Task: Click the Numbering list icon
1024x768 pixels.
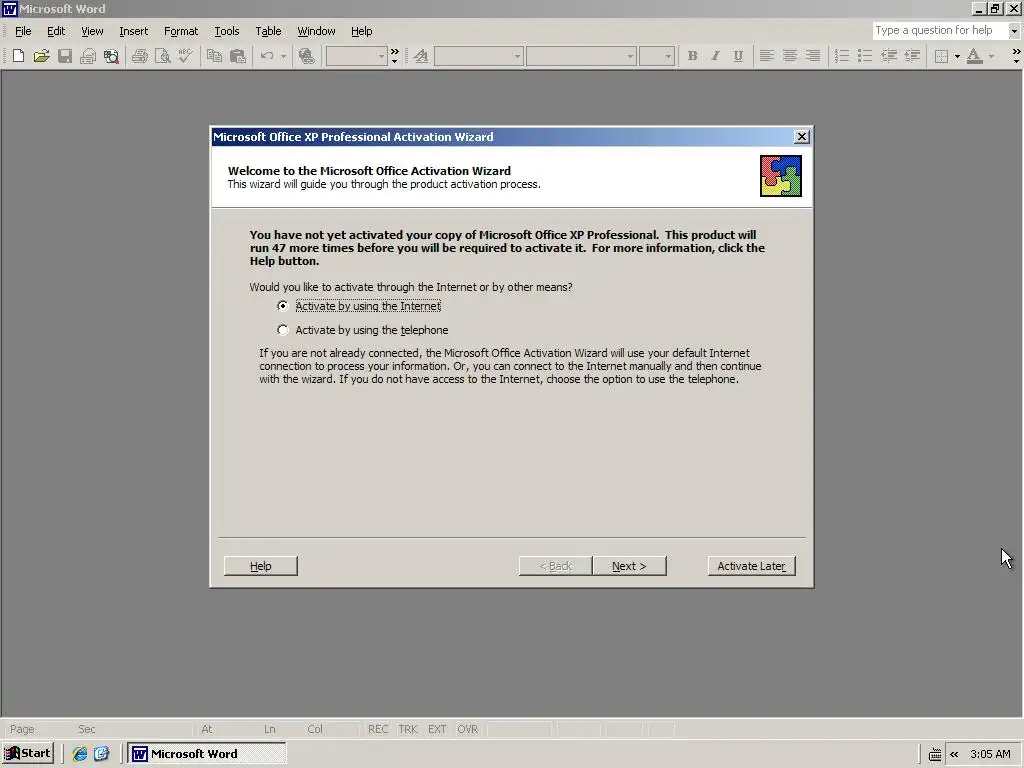Action: pyautogui.click(x=842, y=56)
